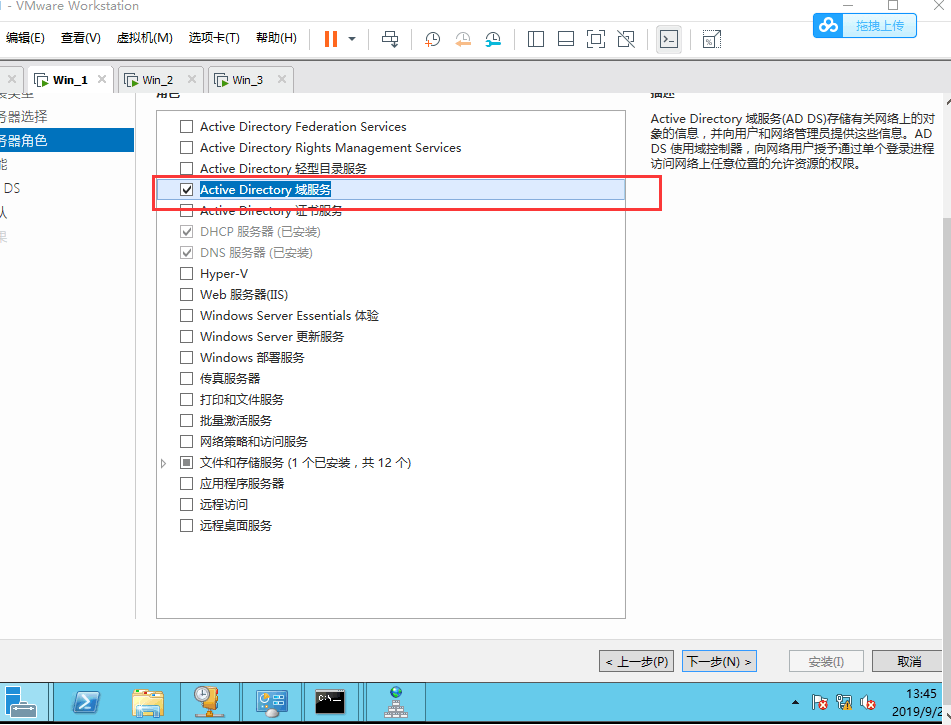The width and height of the screenshot is (951, 725).
Task: Toggle 文件和存储服务 checkbox
Action: tap(187, 462)
